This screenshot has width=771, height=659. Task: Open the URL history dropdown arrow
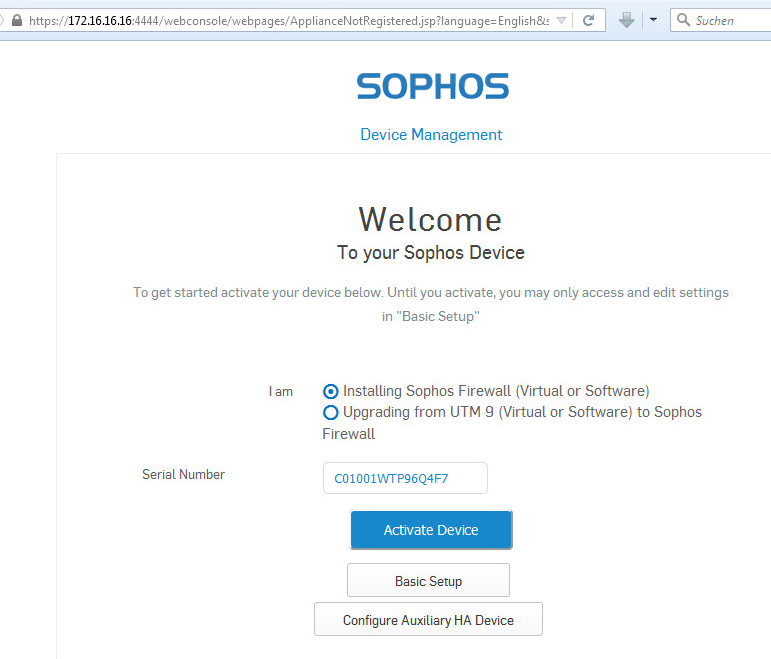coord(561,21)
